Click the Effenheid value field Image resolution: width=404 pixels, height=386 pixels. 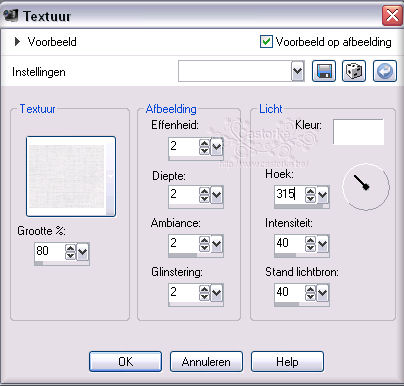[184, 147]
